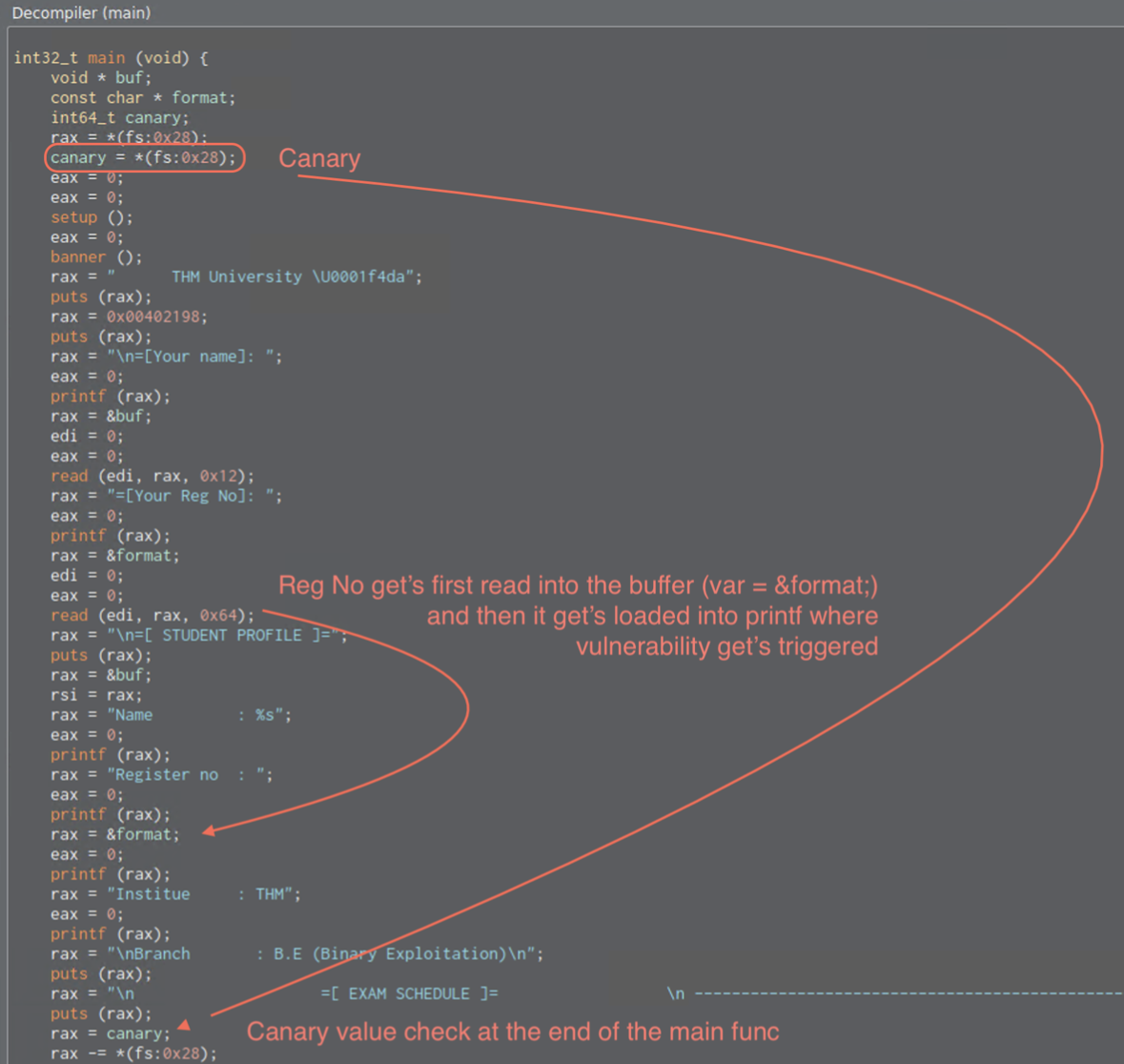Select the rax = canary line near the end
The width and height of the screenshot is (1124, 1064).
tap(110, 1033)
